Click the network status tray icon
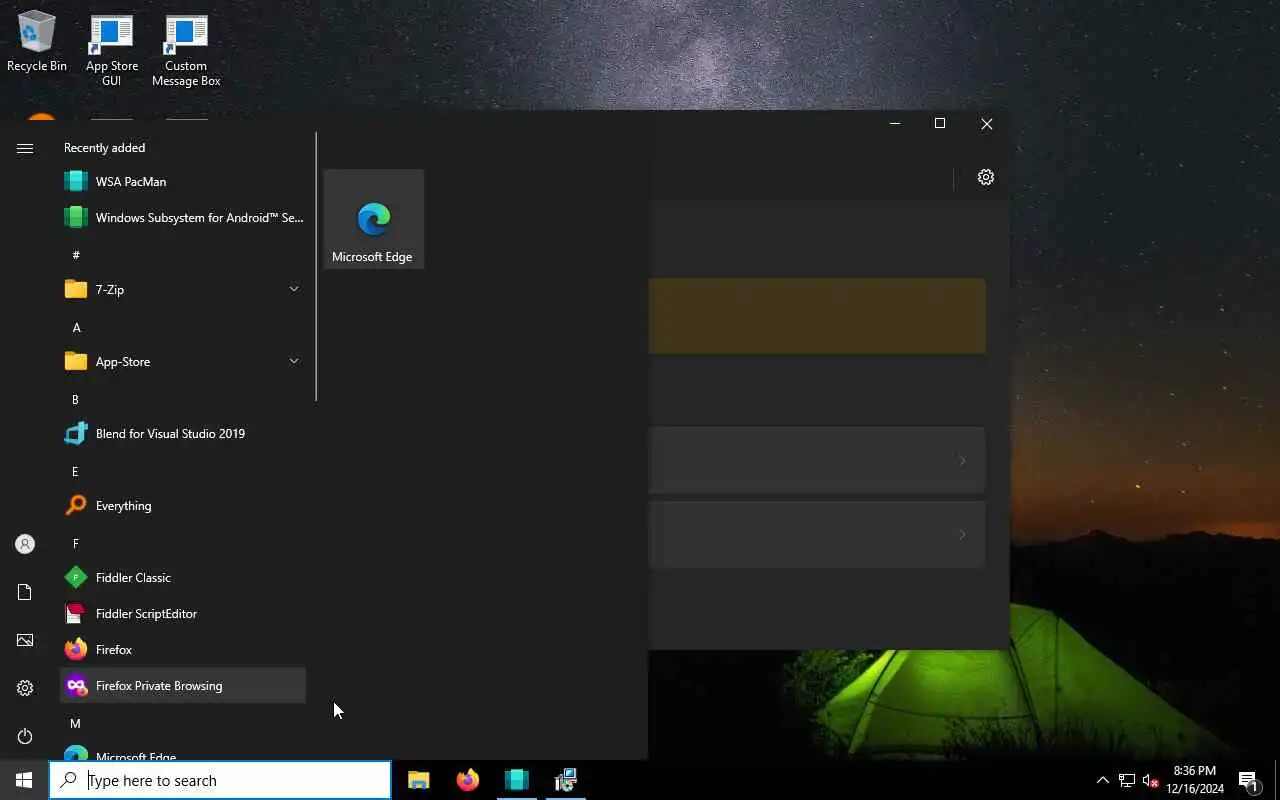Screen dimensions: 1280x800 click(1126, 780)
